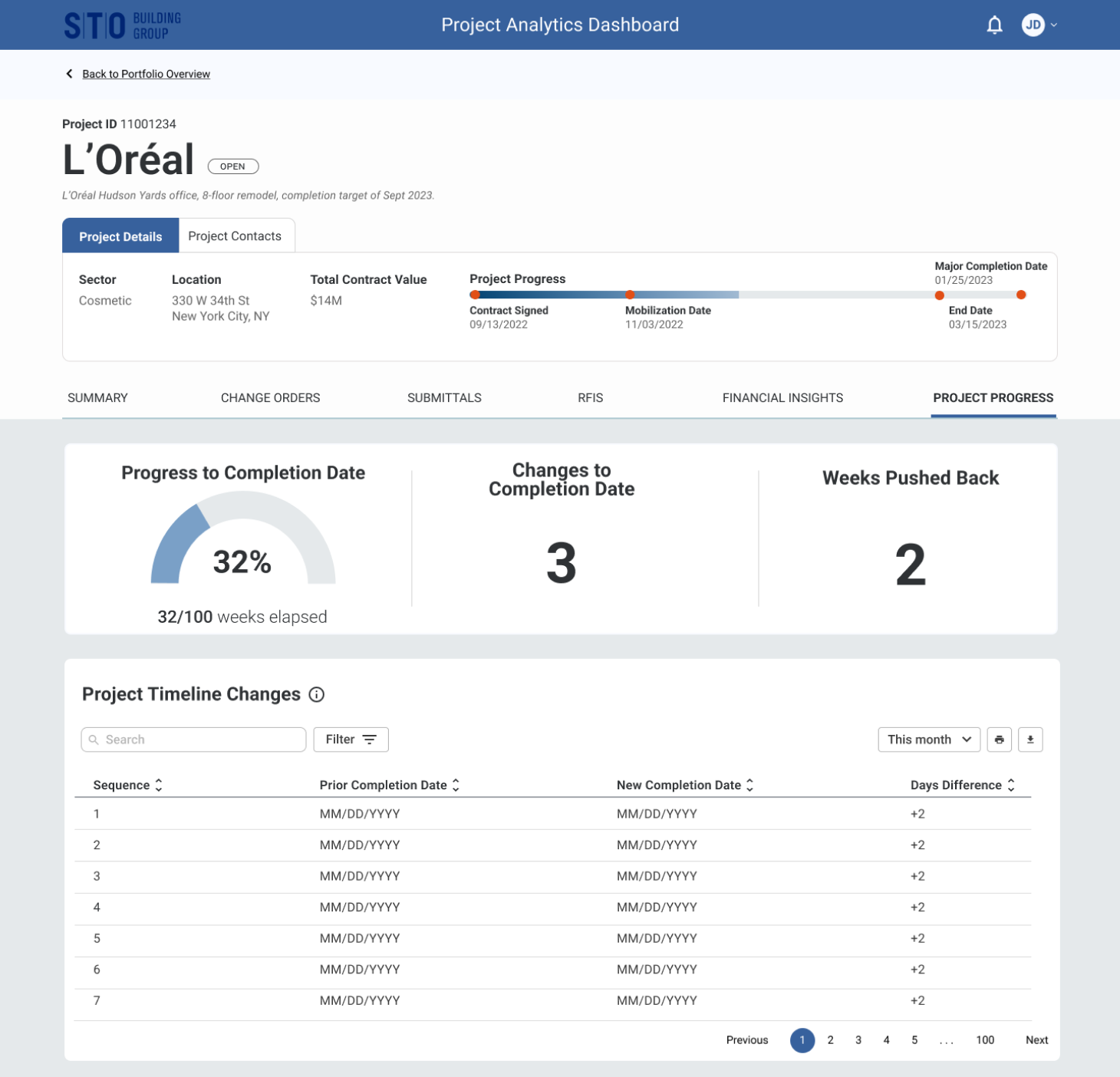Click the 32% completion gauge
Image resolution: width=1120 pixels, height=1077 pixels.
[x=242, y=538]
